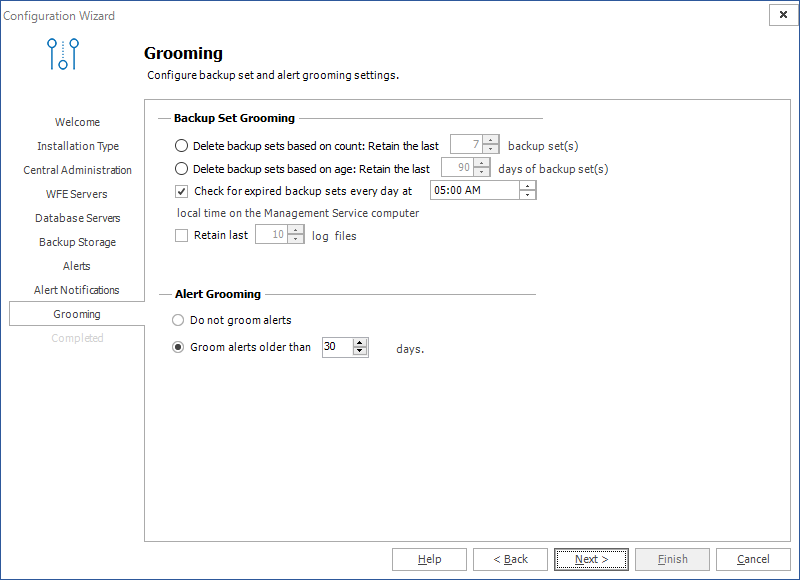This screenshot has width=800, height=580.
Task: Open the Backup Storage step
Action: coord(77,242)
